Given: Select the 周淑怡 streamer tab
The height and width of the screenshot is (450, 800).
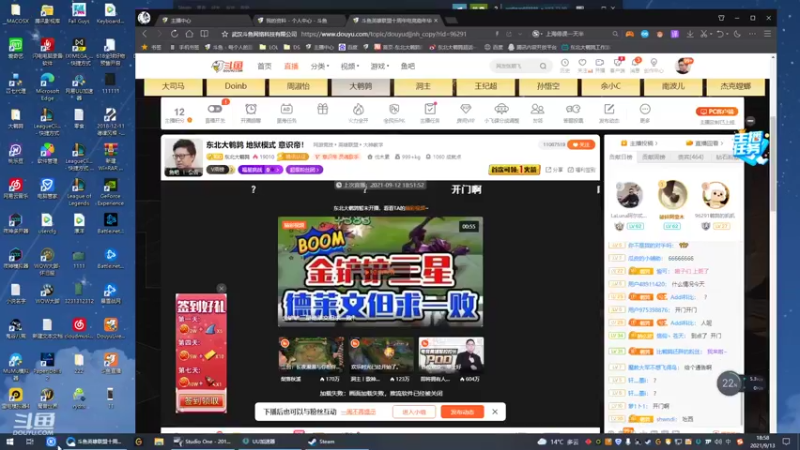Looking at the screenshot, I should tap(298, 86).
